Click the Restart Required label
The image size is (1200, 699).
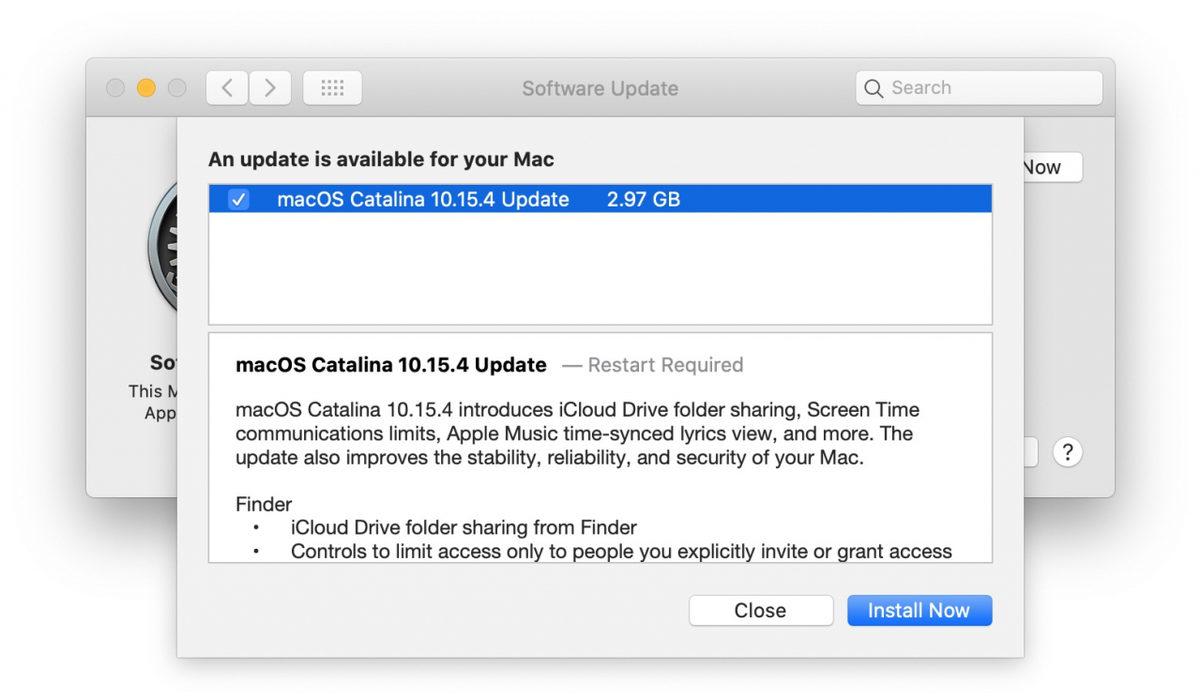[x=665, y=365]
